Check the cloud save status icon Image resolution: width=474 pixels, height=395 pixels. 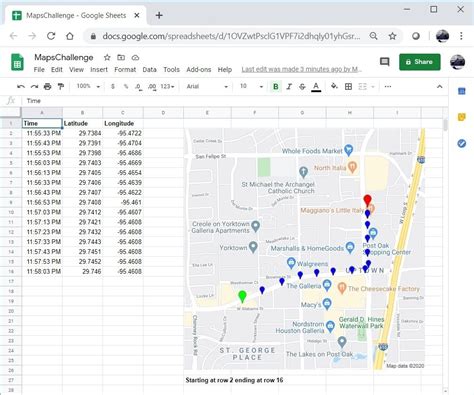(x=135, y=57)
